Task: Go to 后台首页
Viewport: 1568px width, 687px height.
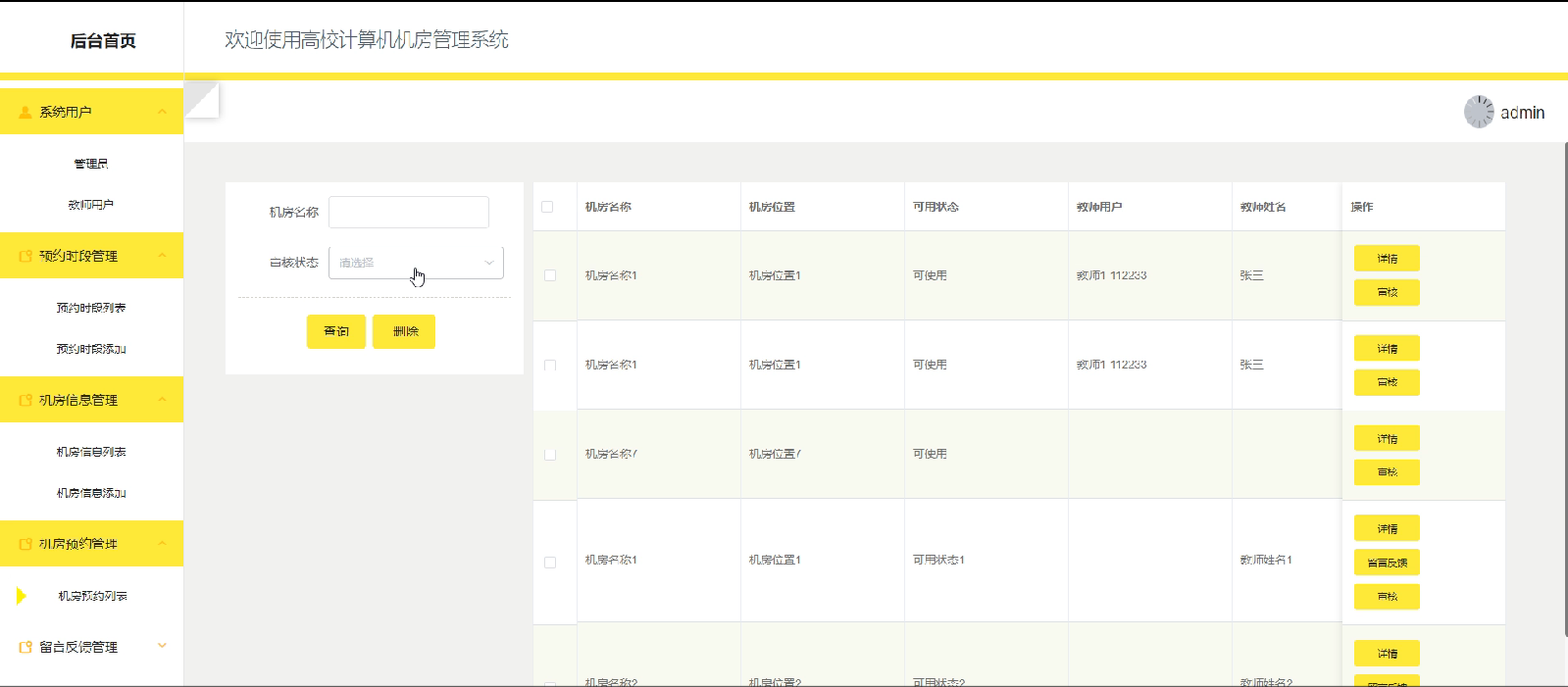Action: click(103, 41)
